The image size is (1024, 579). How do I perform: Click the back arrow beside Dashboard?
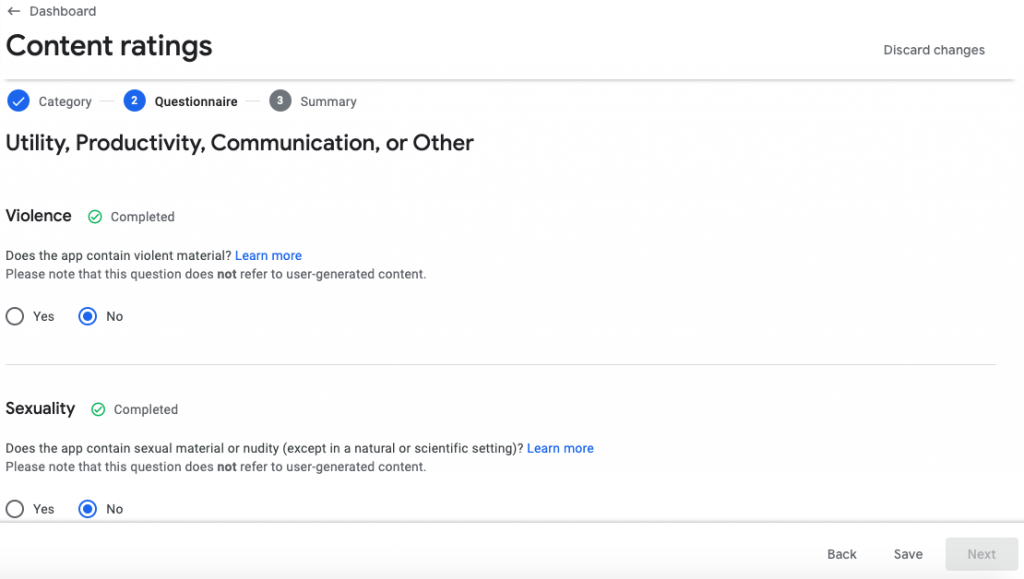pos(13,12)
